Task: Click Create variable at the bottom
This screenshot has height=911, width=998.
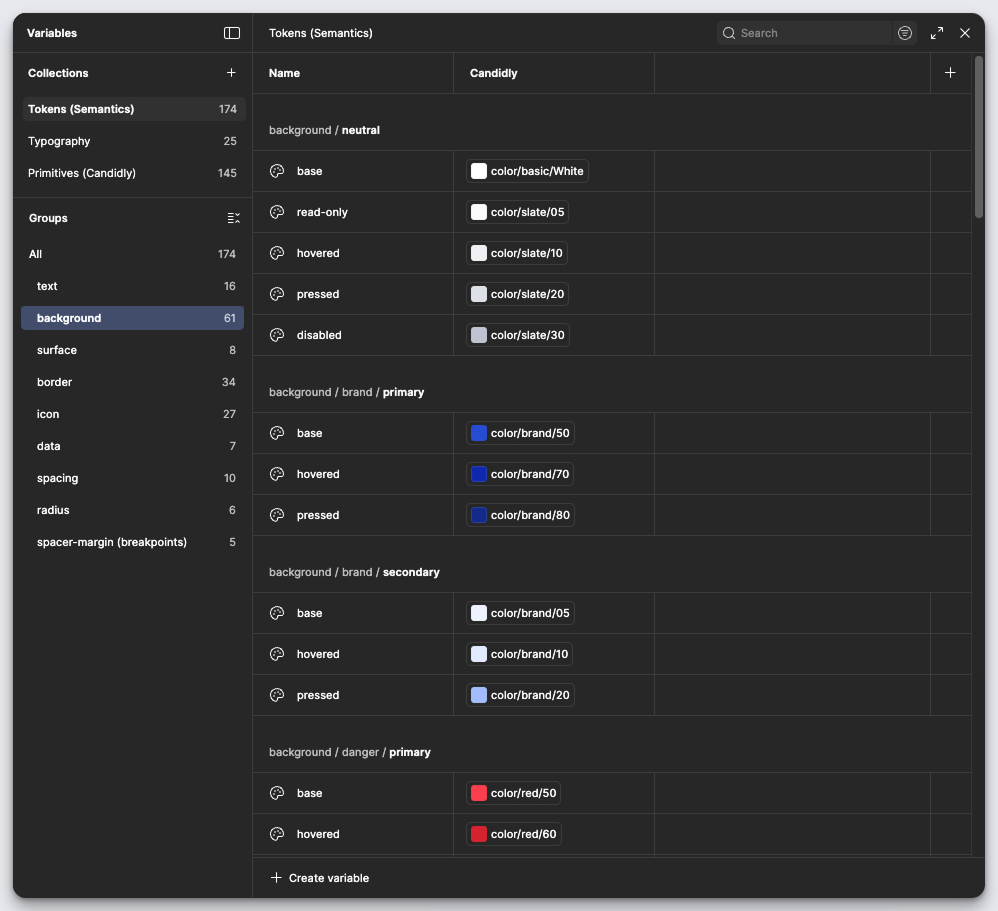Action: click(x=319, y=878)
